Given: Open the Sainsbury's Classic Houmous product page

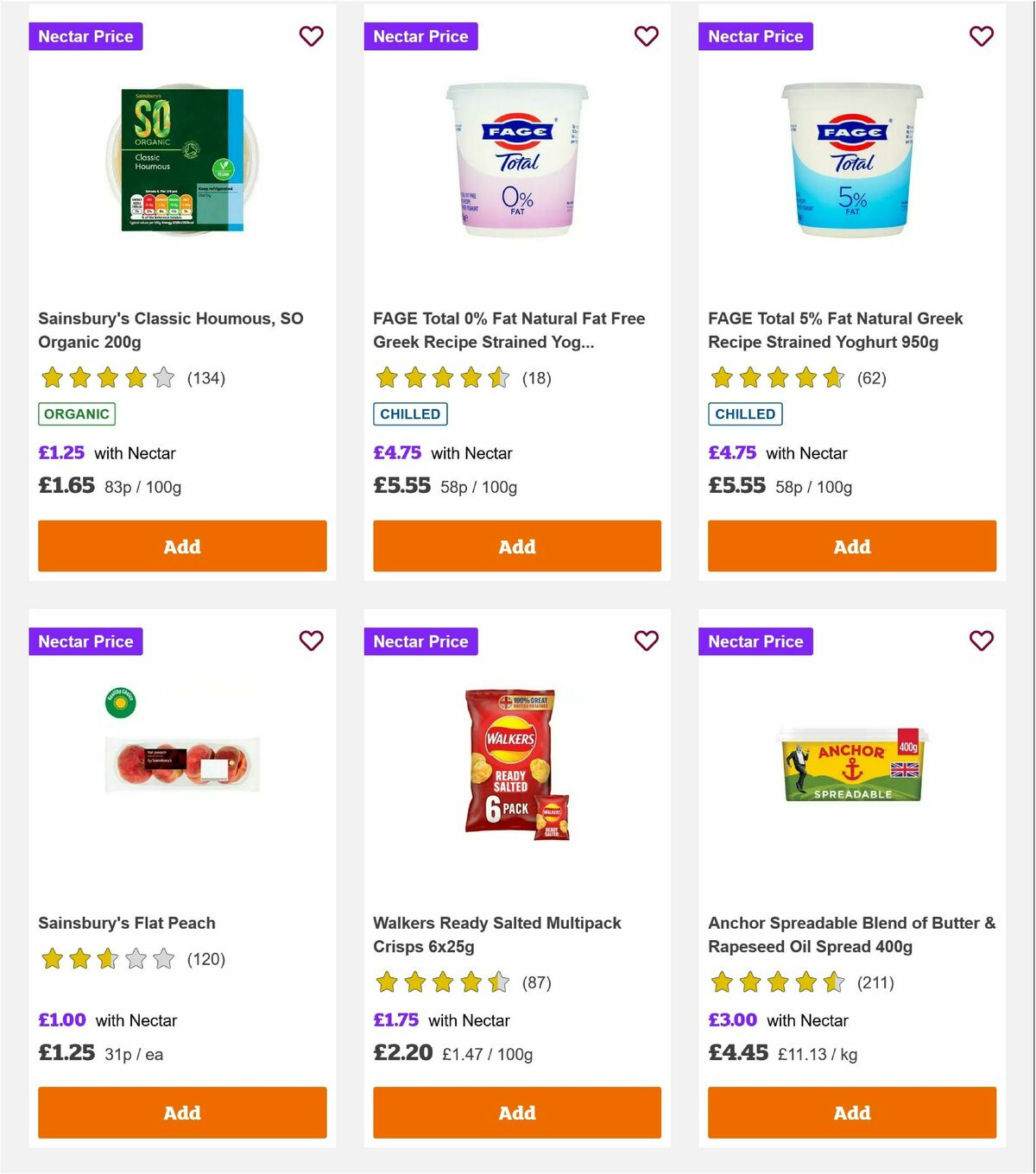Looking at the screenshot, I should click(x=170, y=330).
